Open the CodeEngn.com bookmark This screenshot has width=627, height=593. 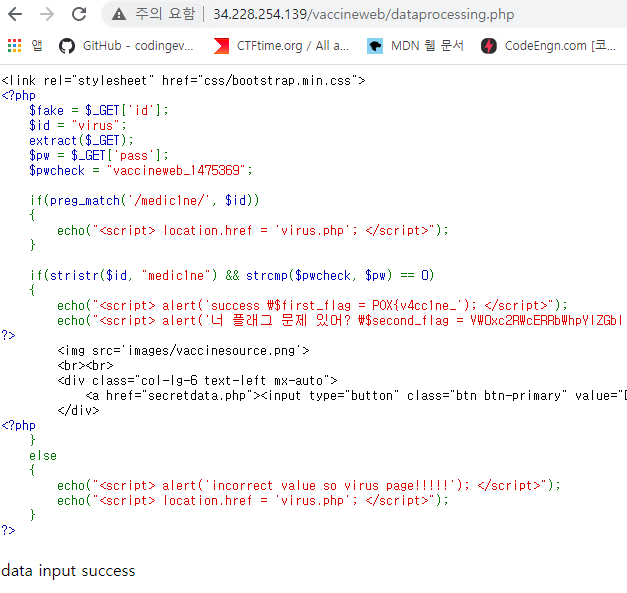(548, 46)
